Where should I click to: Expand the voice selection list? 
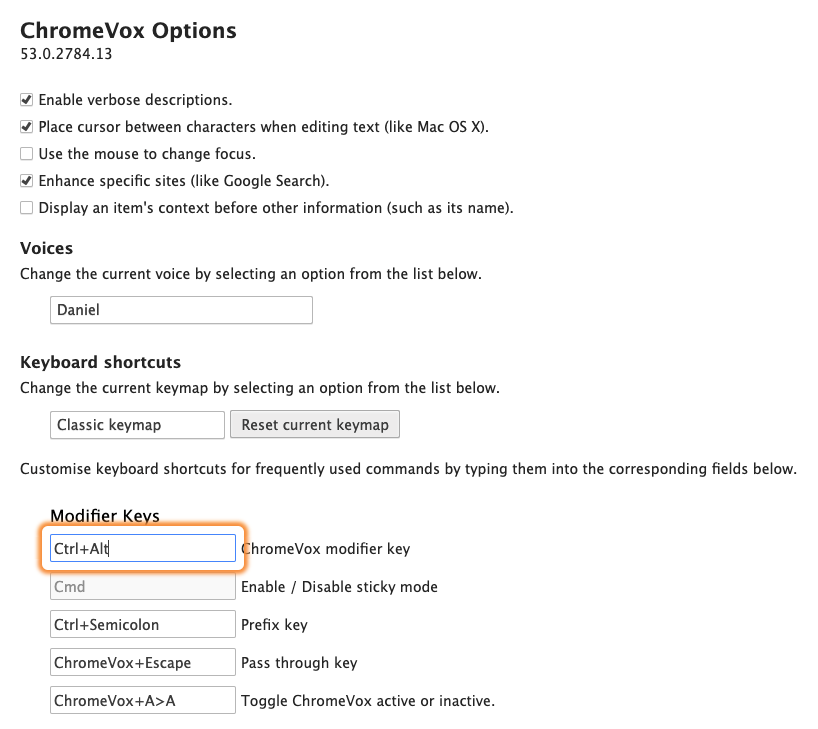[x=181, y=310]
